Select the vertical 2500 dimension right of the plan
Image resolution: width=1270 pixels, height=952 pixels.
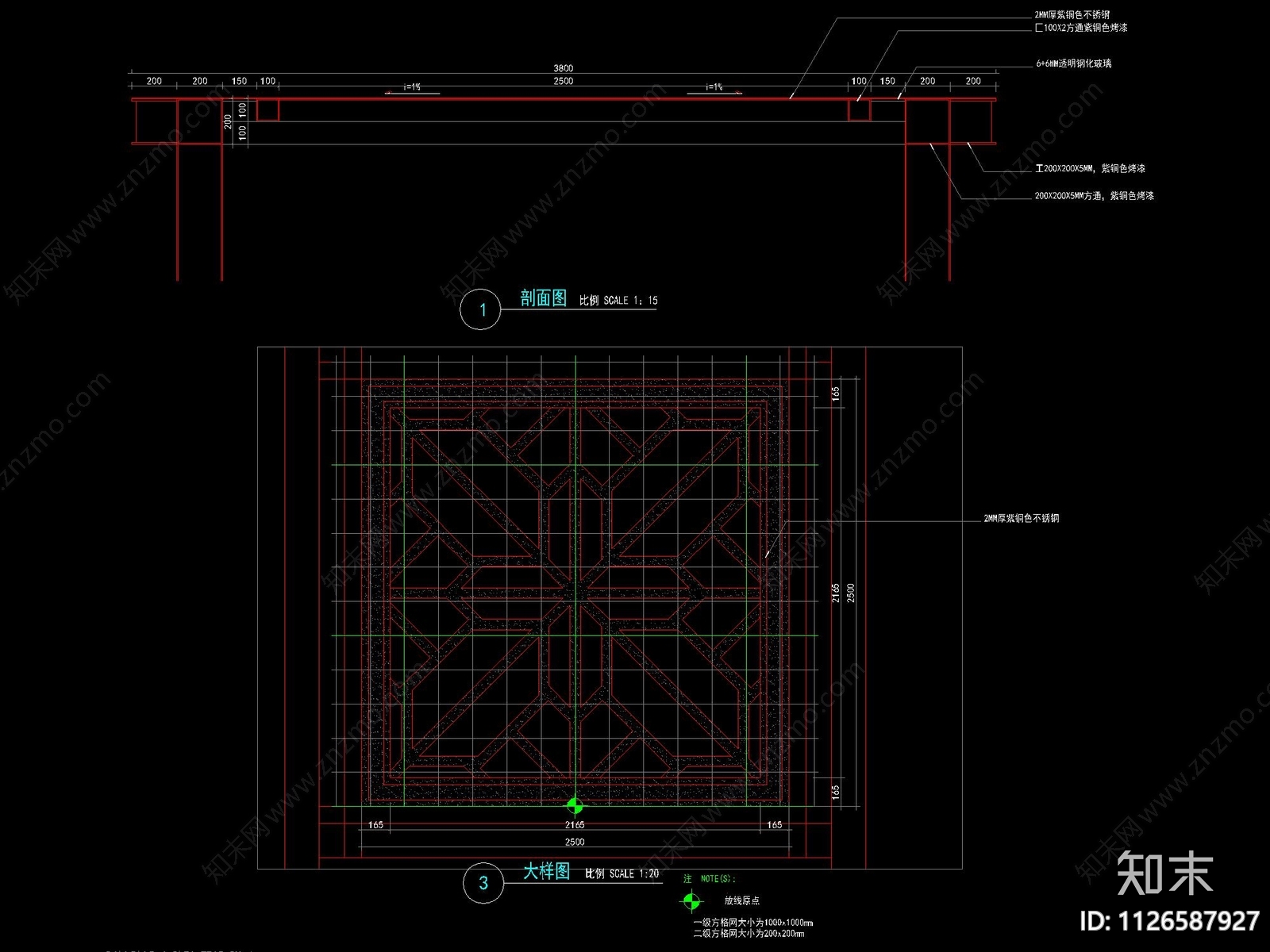click(x=851, y=593)
